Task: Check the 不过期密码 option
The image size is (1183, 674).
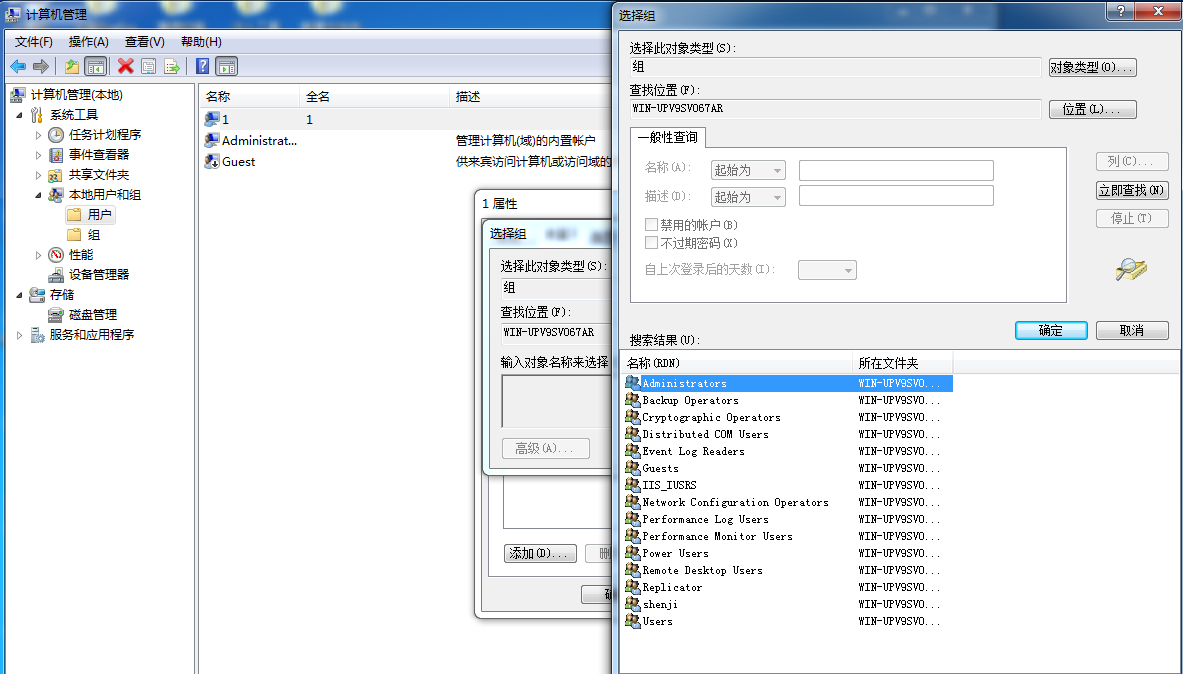Action: point(651,241)
